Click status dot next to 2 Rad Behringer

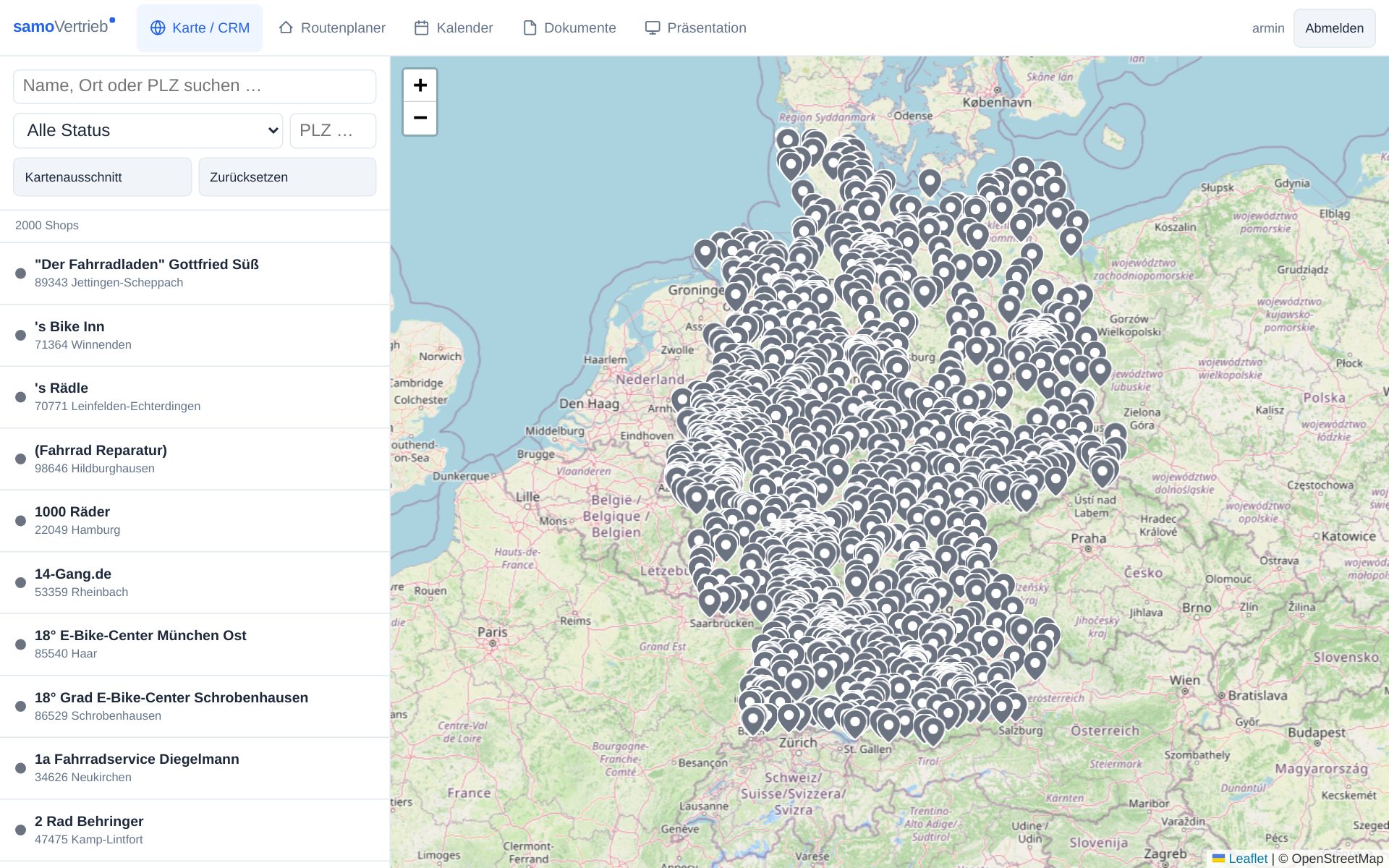pyautogui.click(x=20, y=830)
